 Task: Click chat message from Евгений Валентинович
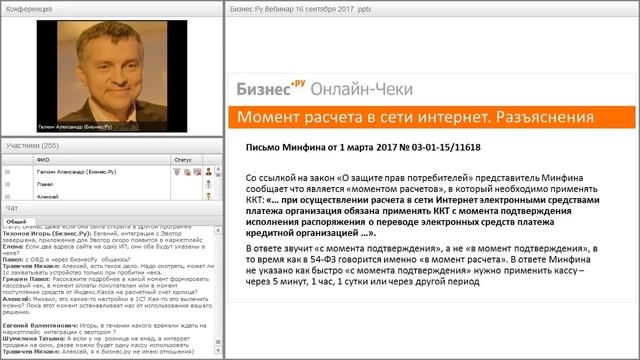coord(104,329)
